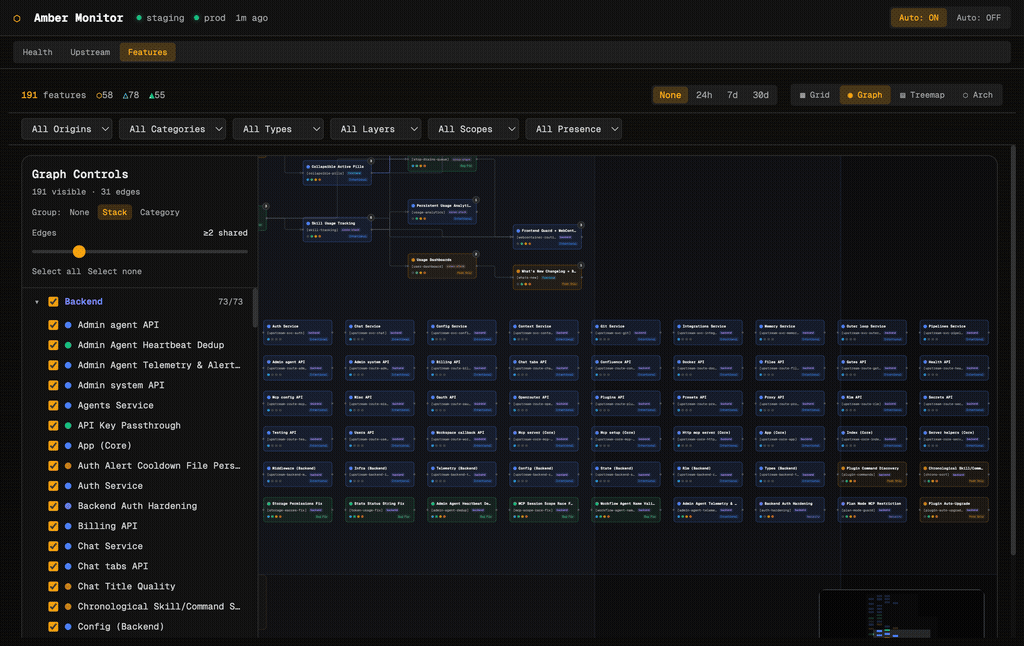Uncheck the Admin agent API checkbox

[x=54, y=325]
